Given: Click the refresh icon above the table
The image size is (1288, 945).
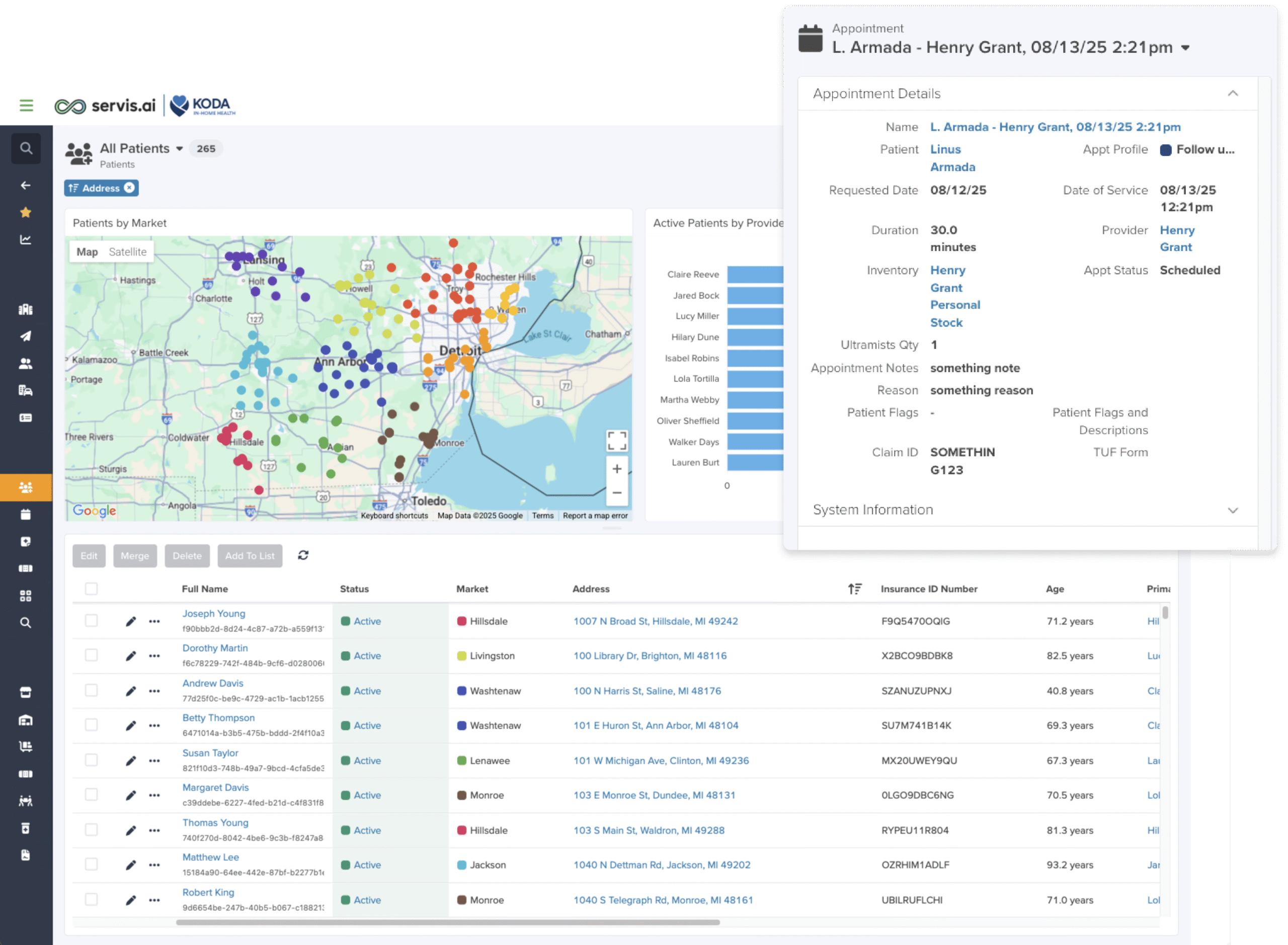Looking at the screenshot, I should pyautogui.click(x=303, y=555).
